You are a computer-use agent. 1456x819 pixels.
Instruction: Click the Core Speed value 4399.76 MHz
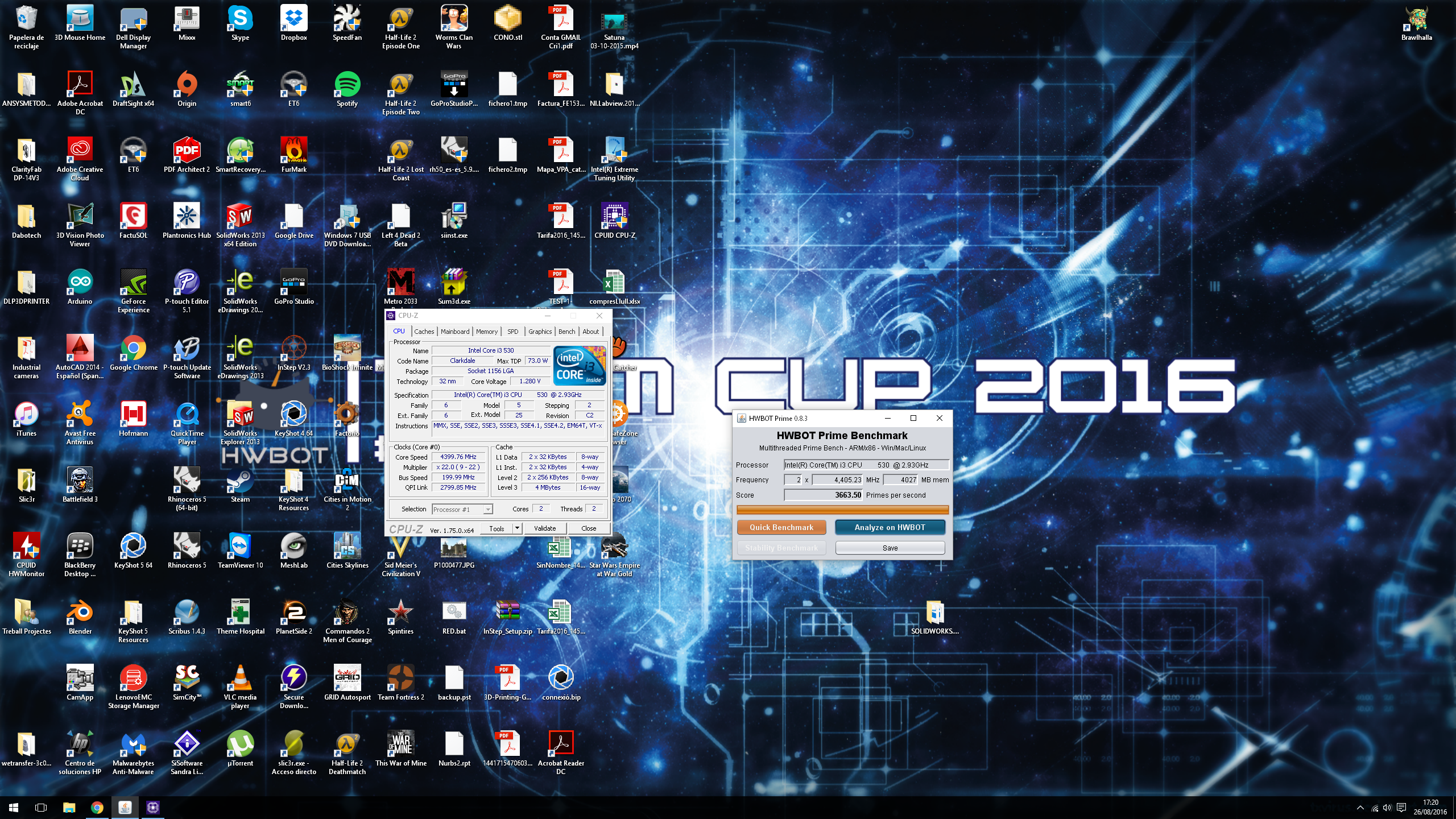pos(459,457)
